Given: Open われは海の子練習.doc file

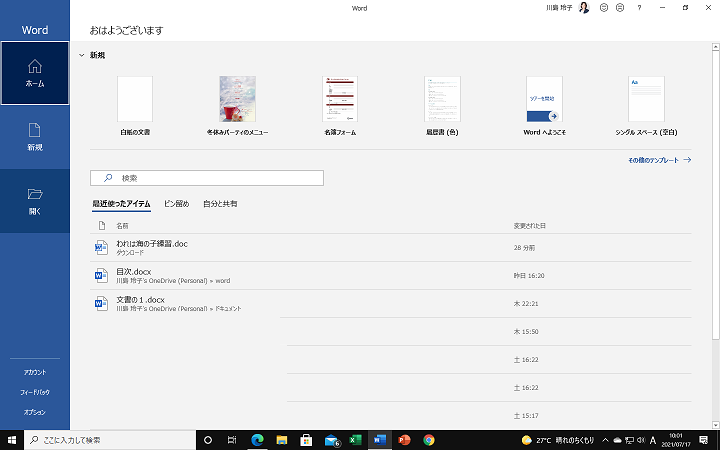Looking at the screenshot, I should click(x=391, y=248).
